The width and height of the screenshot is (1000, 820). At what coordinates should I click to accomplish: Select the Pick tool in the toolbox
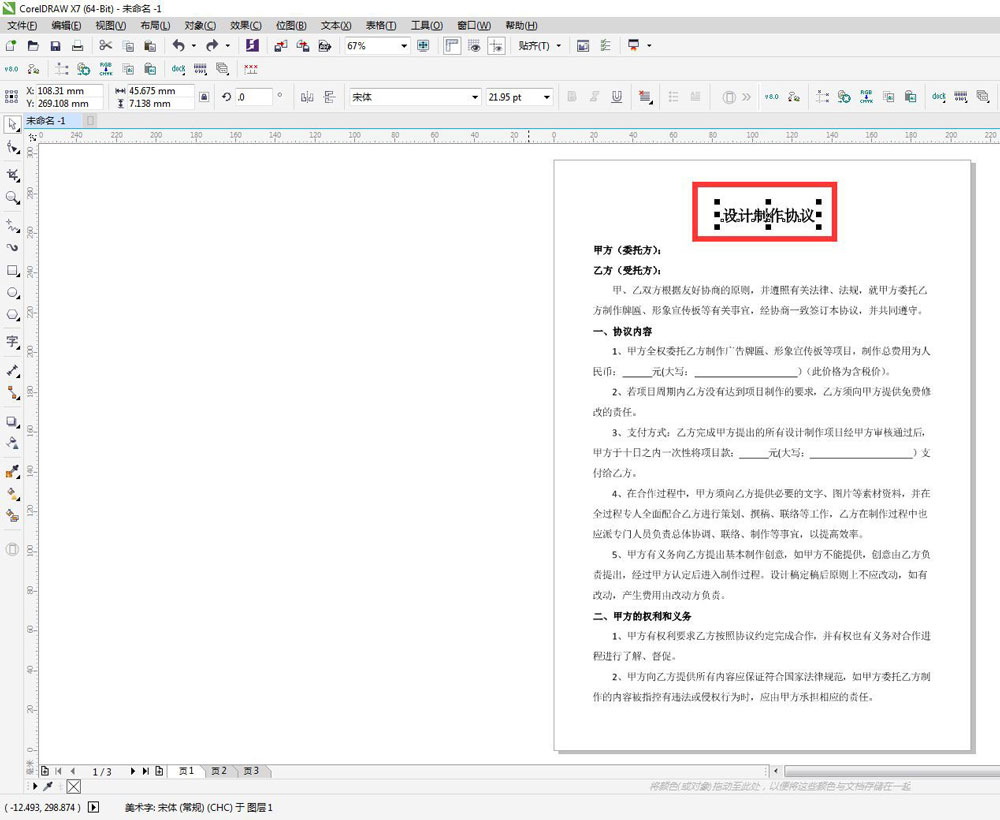pyautogui.click(x=12, y=125)
